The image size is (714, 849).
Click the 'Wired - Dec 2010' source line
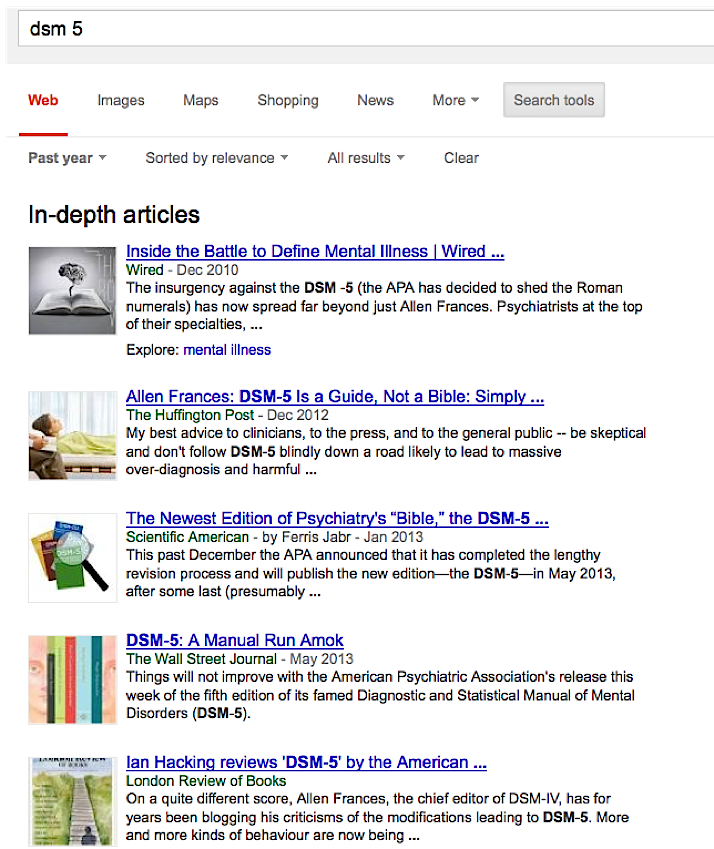click(182, 270)
